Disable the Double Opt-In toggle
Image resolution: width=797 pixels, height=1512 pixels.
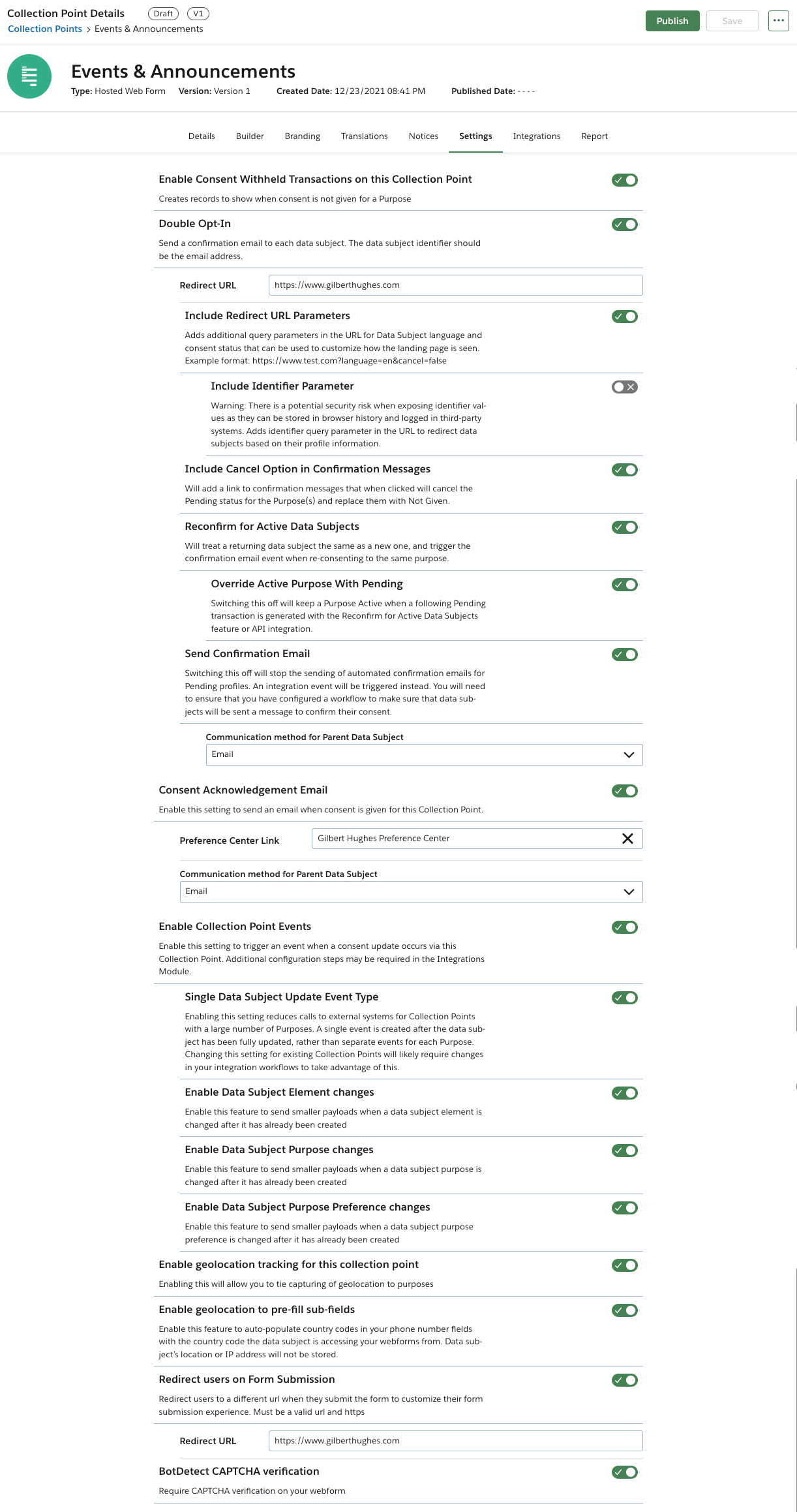[624, 224]
